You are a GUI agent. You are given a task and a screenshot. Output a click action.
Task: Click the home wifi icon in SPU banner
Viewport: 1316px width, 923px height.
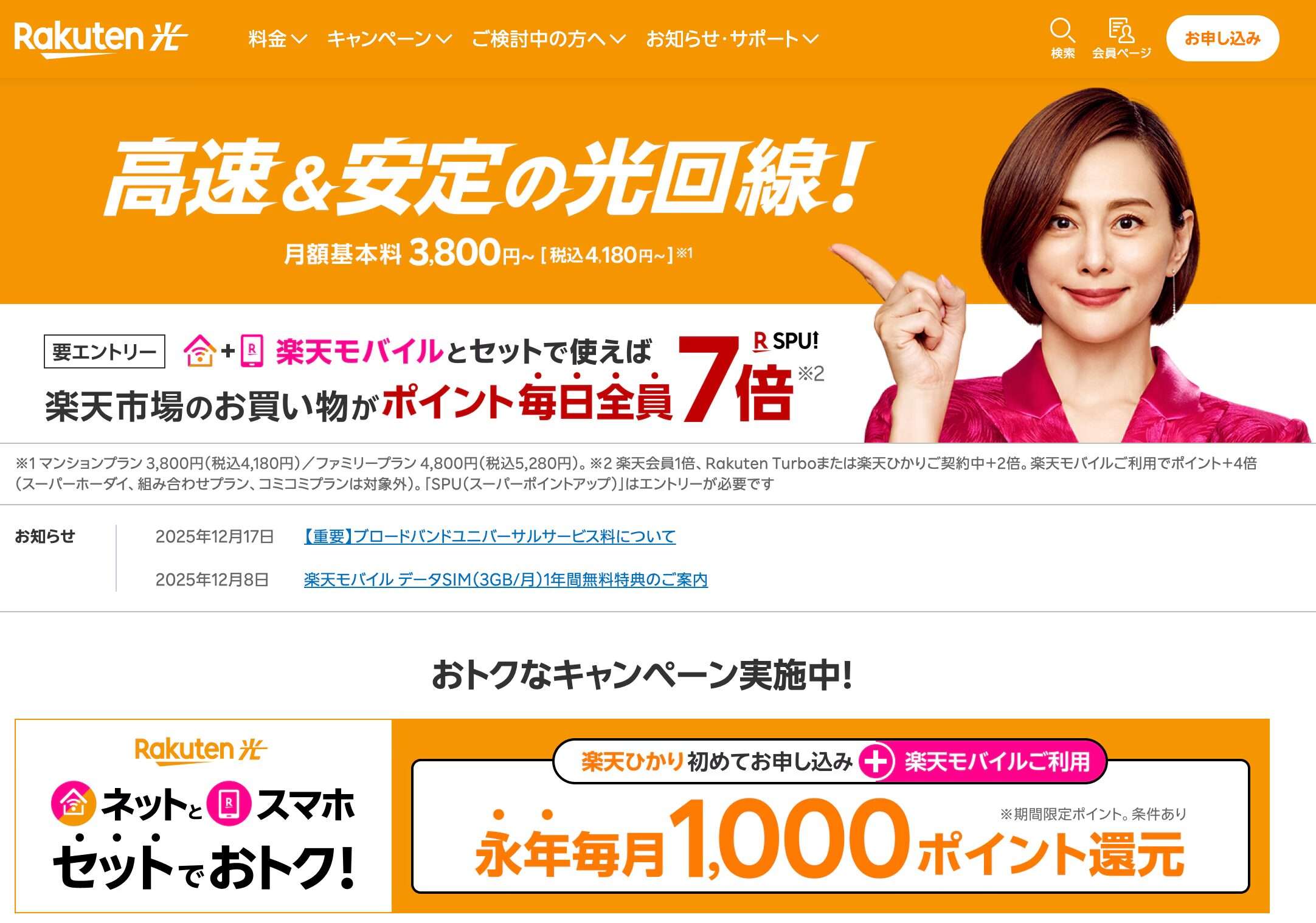(200, 351)
